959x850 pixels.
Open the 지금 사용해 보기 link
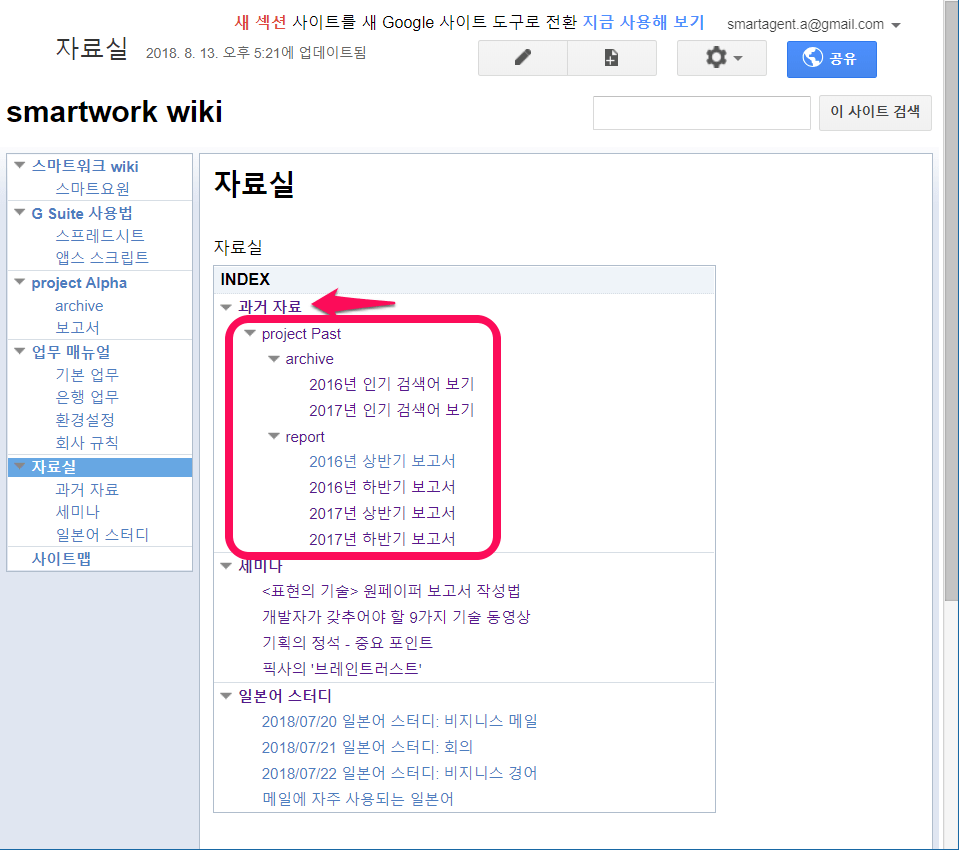(644, 22)
